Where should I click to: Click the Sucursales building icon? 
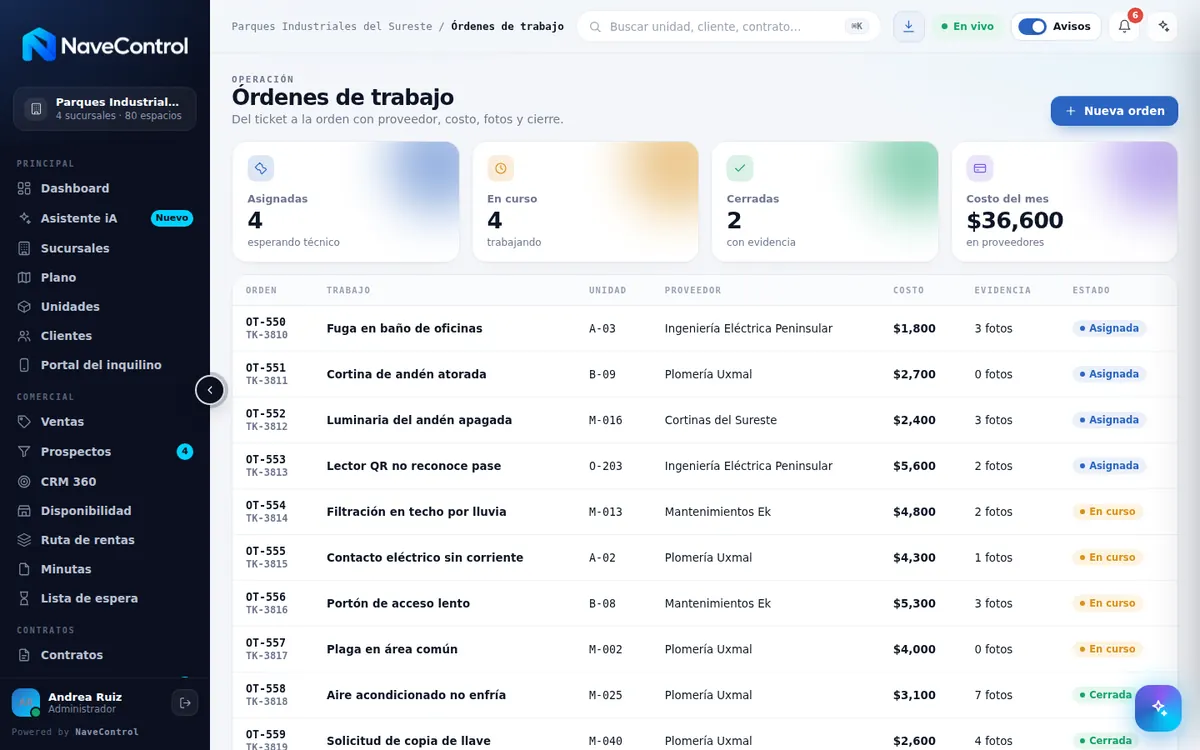[25, 248]
